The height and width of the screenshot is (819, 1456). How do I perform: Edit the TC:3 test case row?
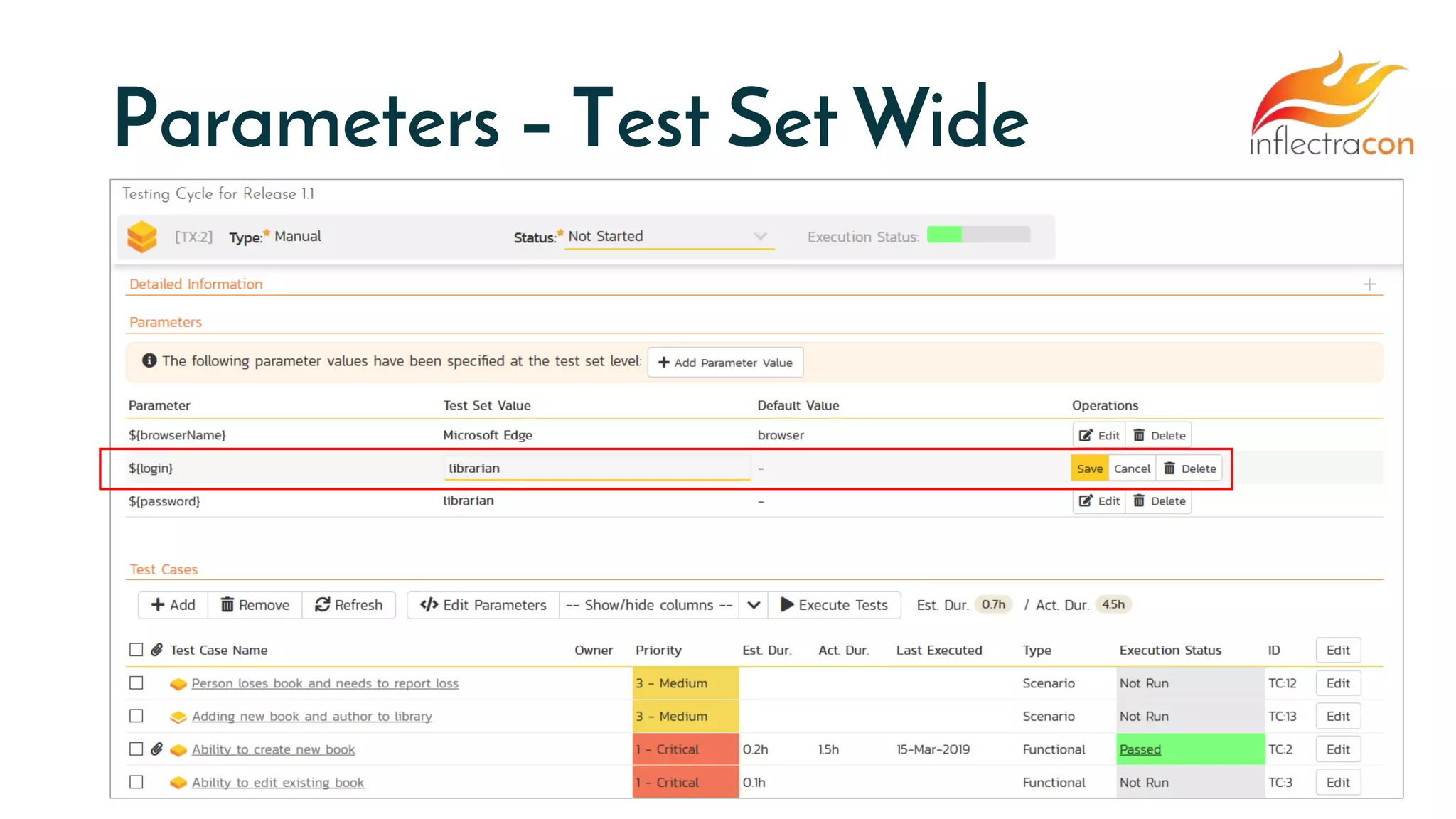point(1338,782)
